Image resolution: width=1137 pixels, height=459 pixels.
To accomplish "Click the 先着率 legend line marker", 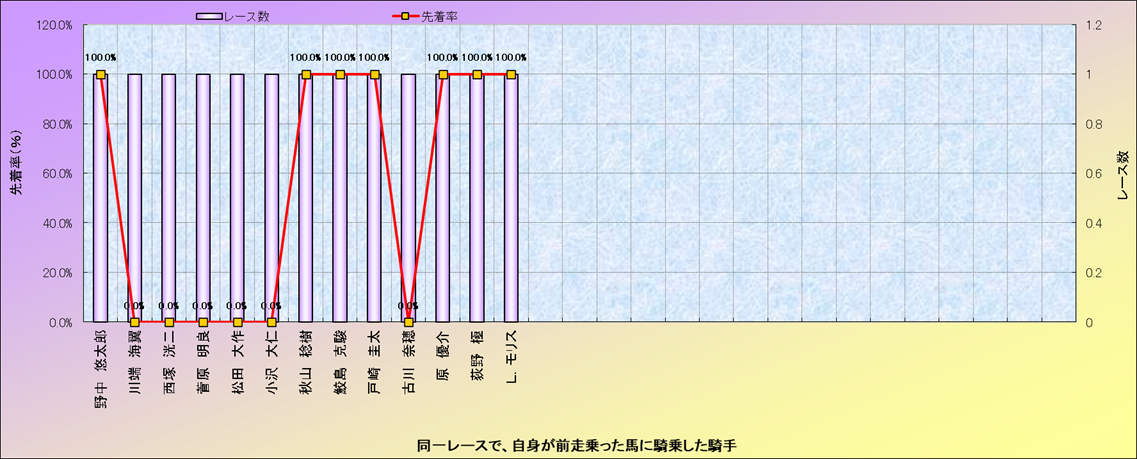I will 406,16.
